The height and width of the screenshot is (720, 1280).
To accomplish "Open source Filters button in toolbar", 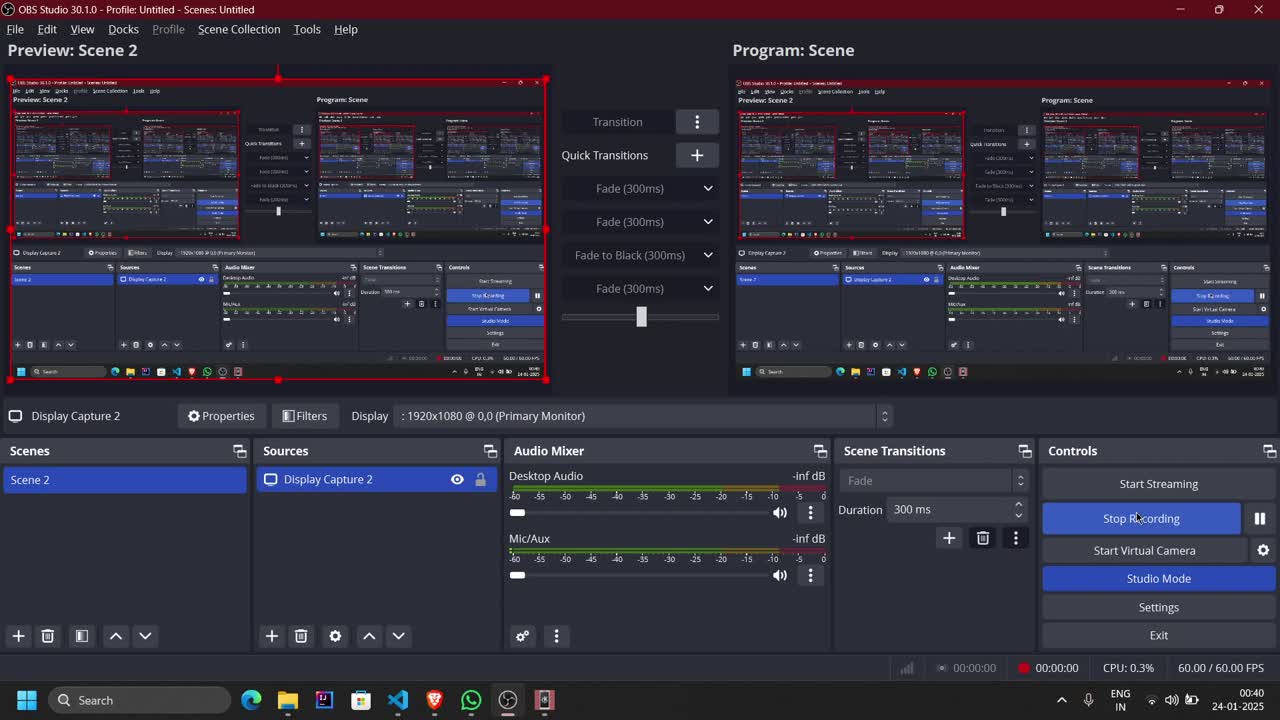I will click(304, 416).
